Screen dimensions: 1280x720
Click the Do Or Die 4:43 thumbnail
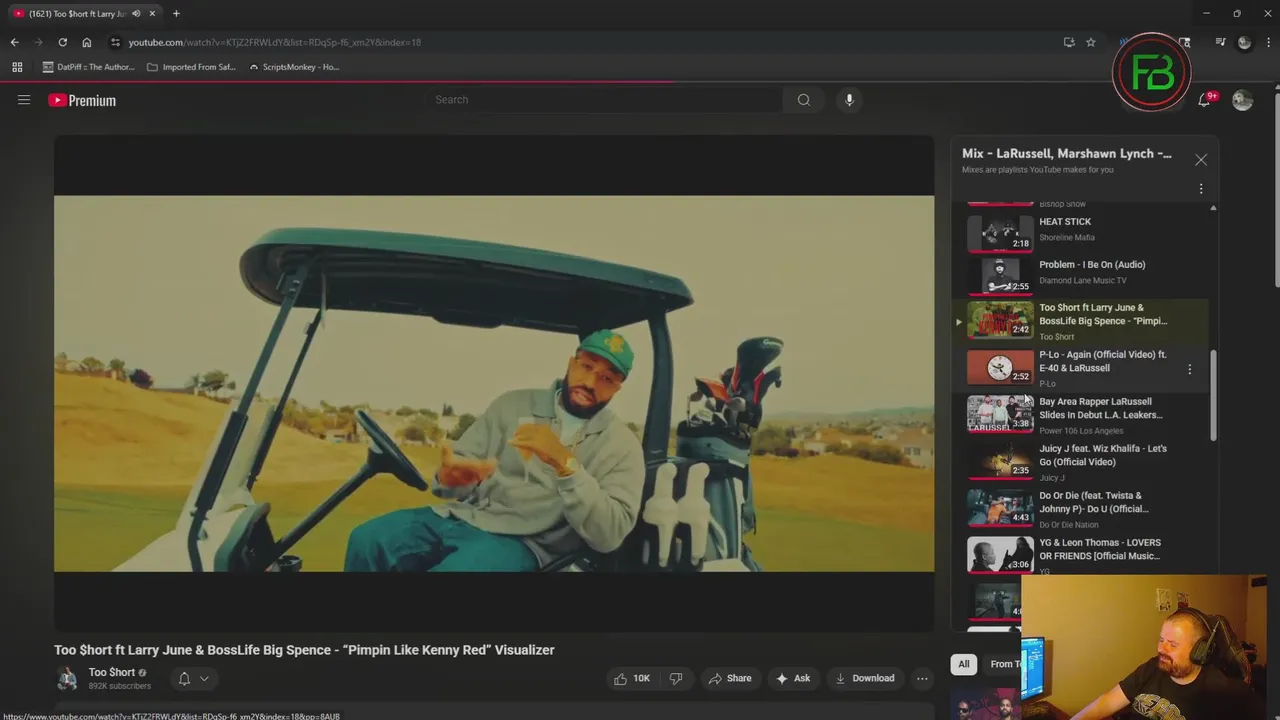tap(1000, 507)
